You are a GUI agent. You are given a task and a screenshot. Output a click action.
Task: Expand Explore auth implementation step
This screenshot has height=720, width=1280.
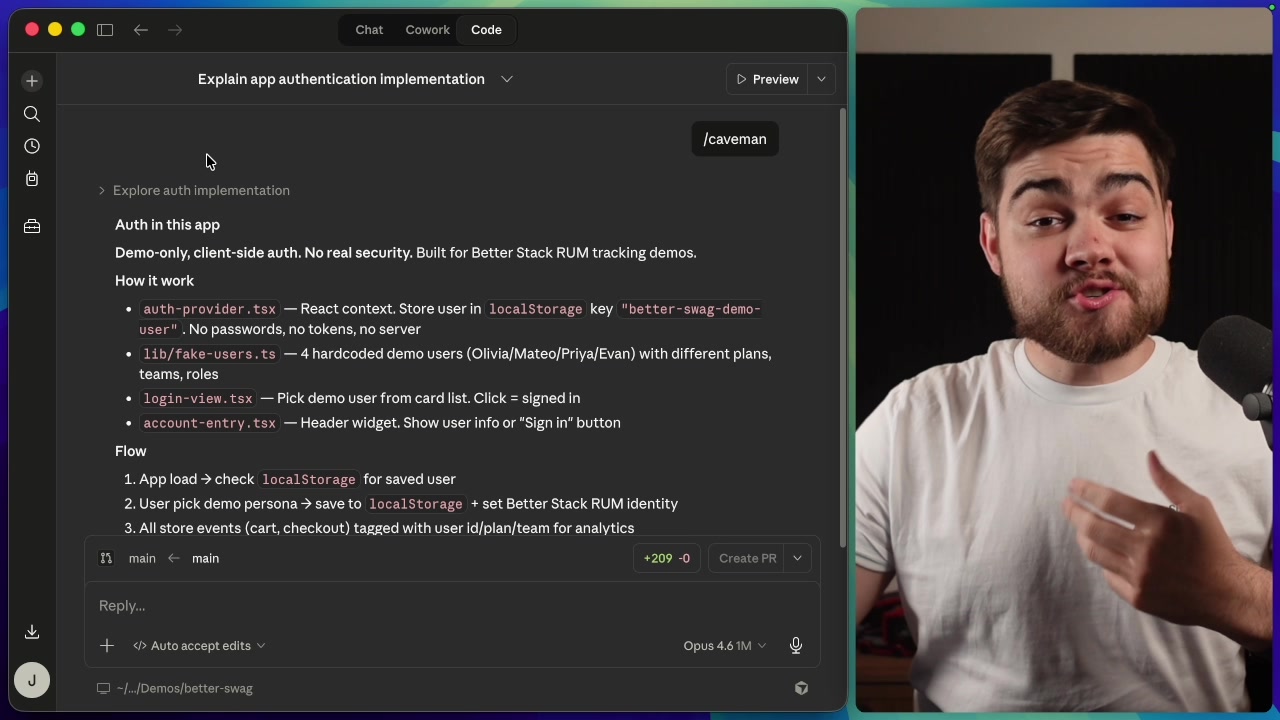(195, 190)
